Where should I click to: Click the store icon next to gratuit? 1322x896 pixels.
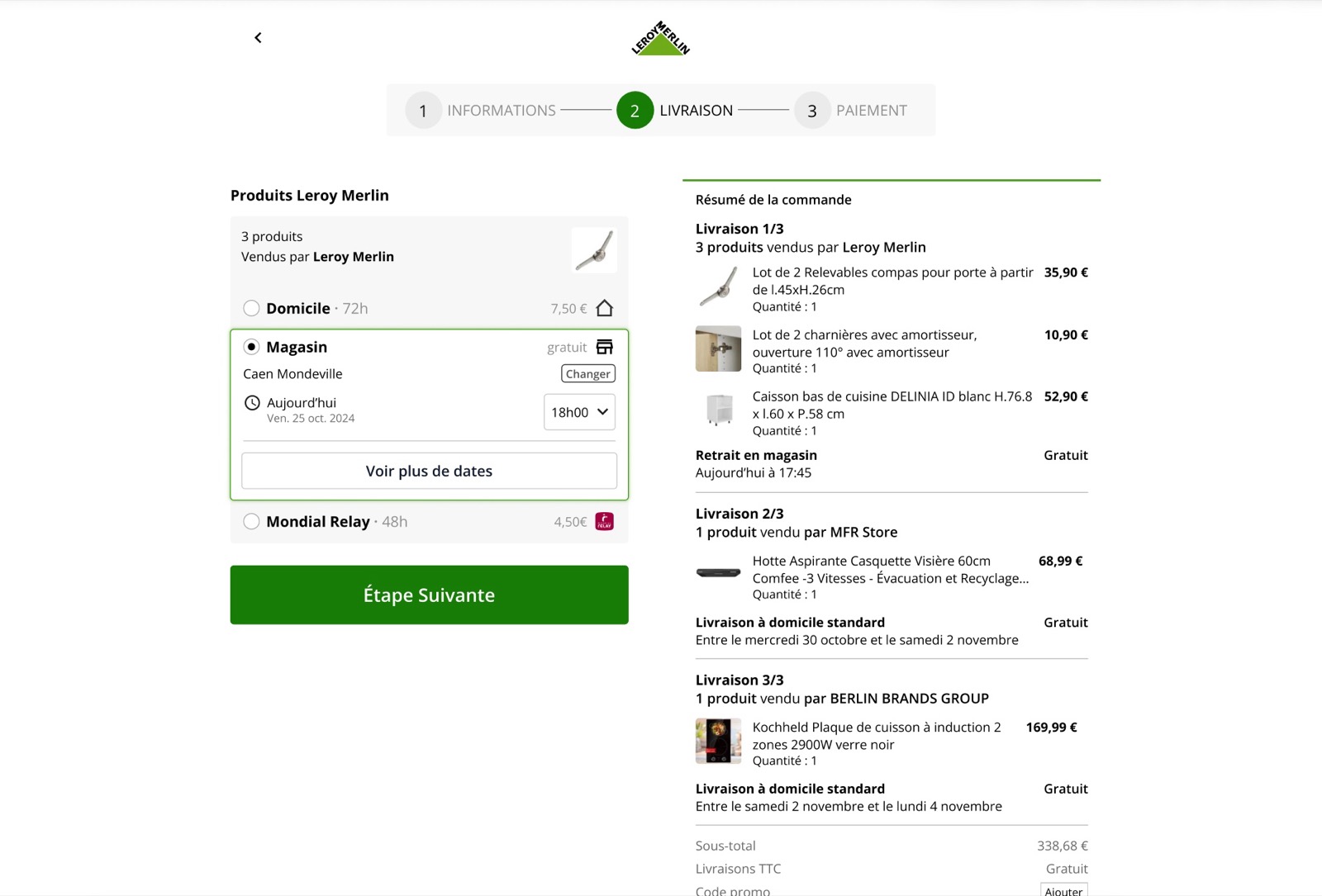605,347
